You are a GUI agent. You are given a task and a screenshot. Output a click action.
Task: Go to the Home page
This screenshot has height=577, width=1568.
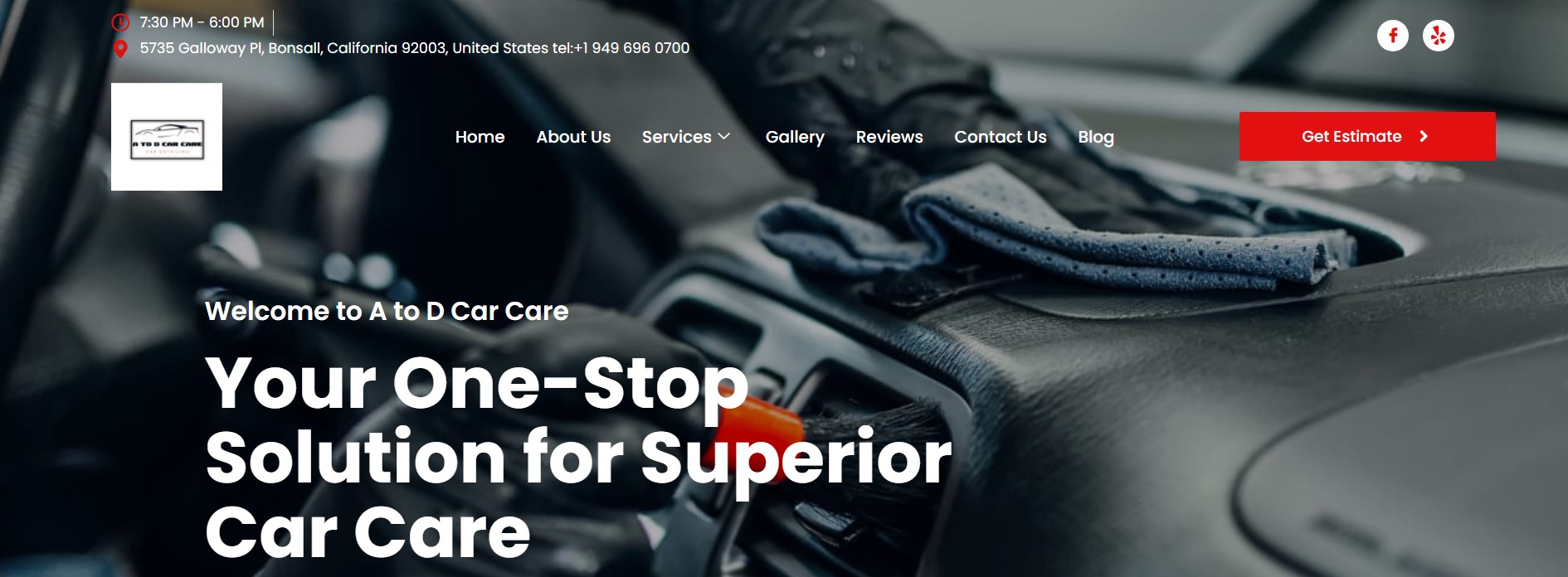(480, 137)
